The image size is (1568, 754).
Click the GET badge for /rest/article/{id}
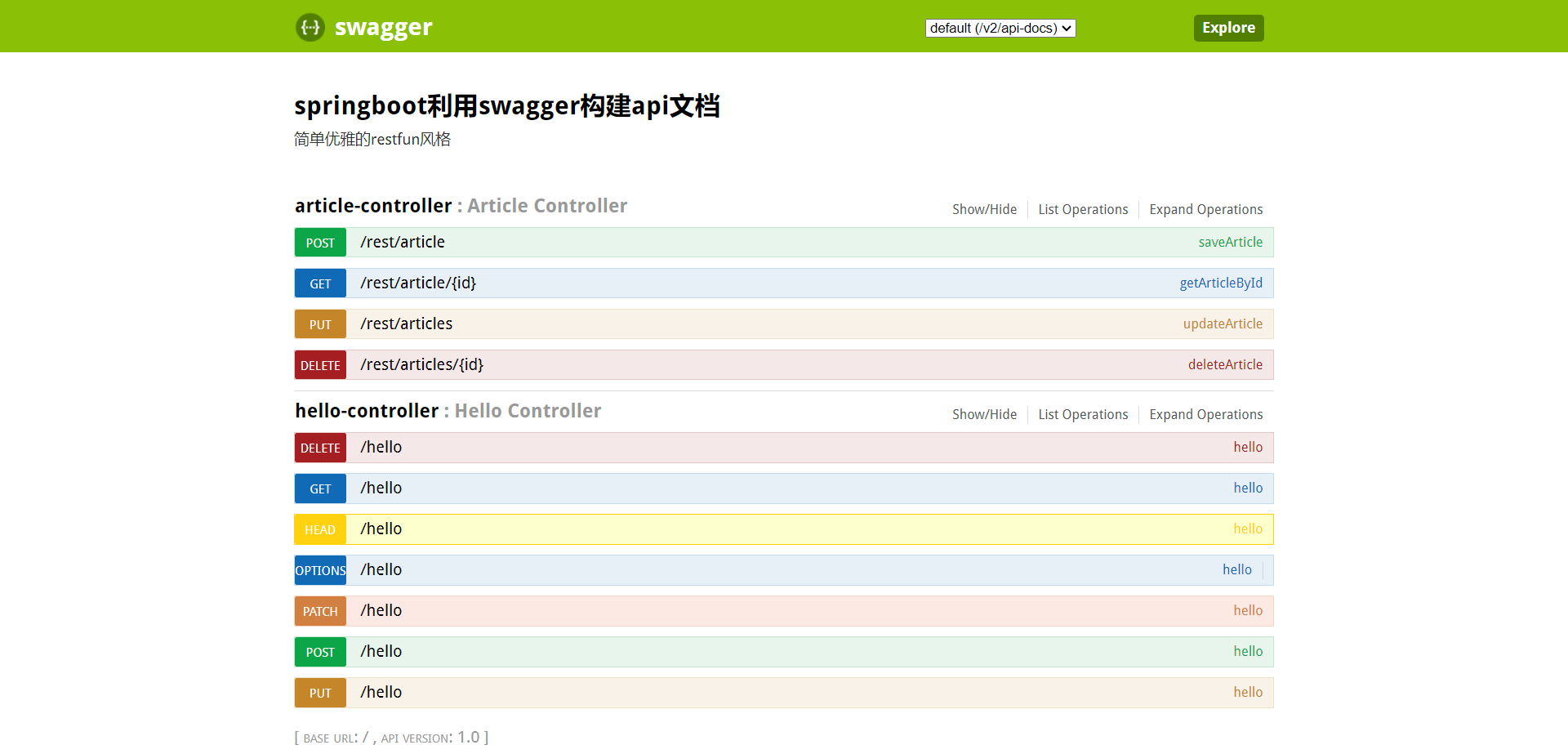coord(320,283)
